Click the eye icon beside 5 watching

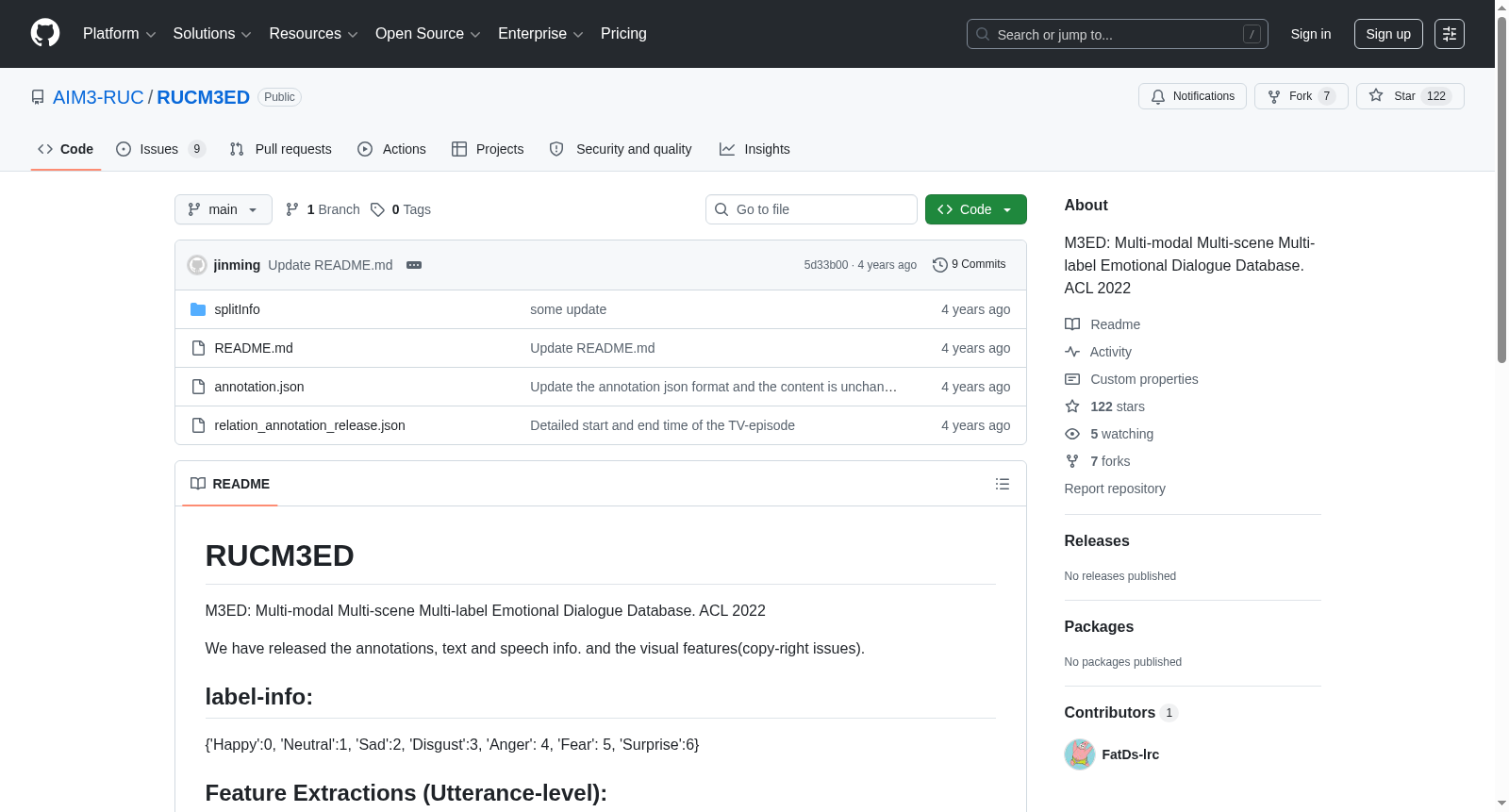[1072, 434]
